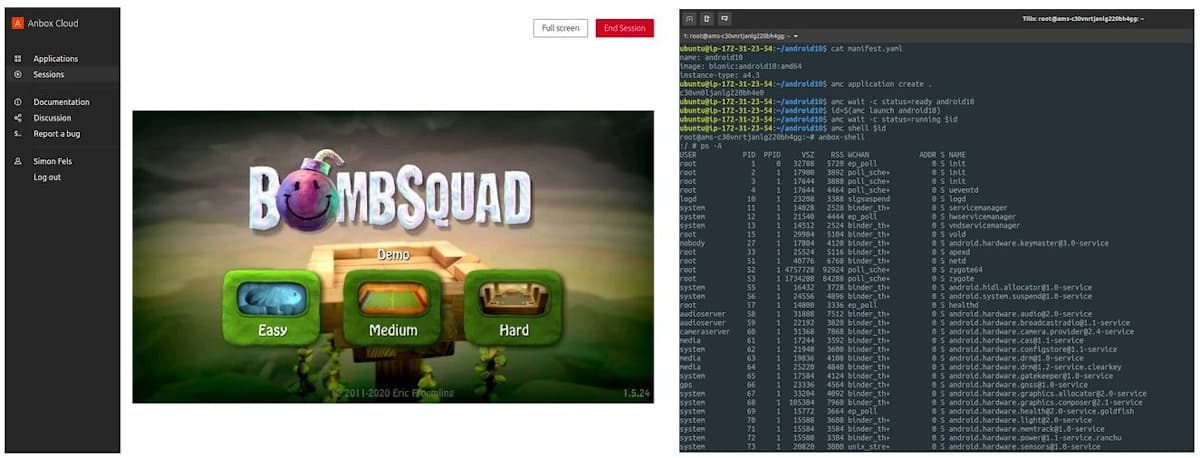Click the Tilix window title text
The width and height of the screenshot is (1200, 458).
pyautogui.click(x=1082, y=19)
